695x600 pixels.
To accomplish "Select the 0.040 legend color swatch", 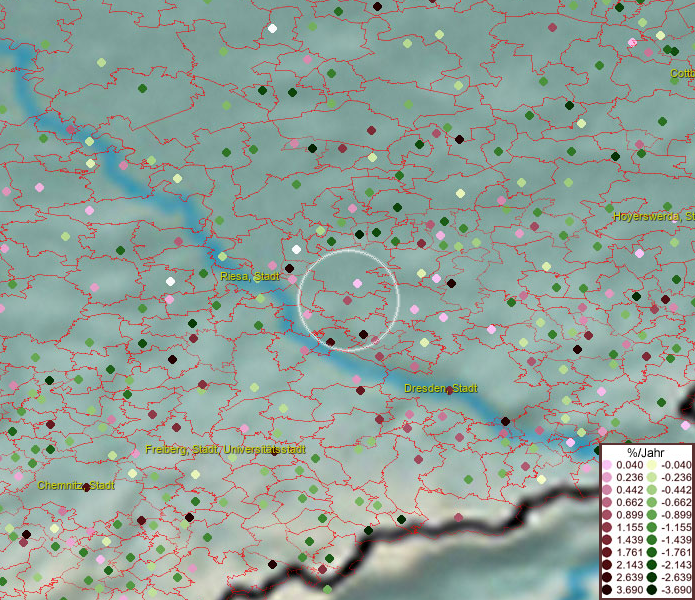I will pyautogui.click(x=607, y=465).
